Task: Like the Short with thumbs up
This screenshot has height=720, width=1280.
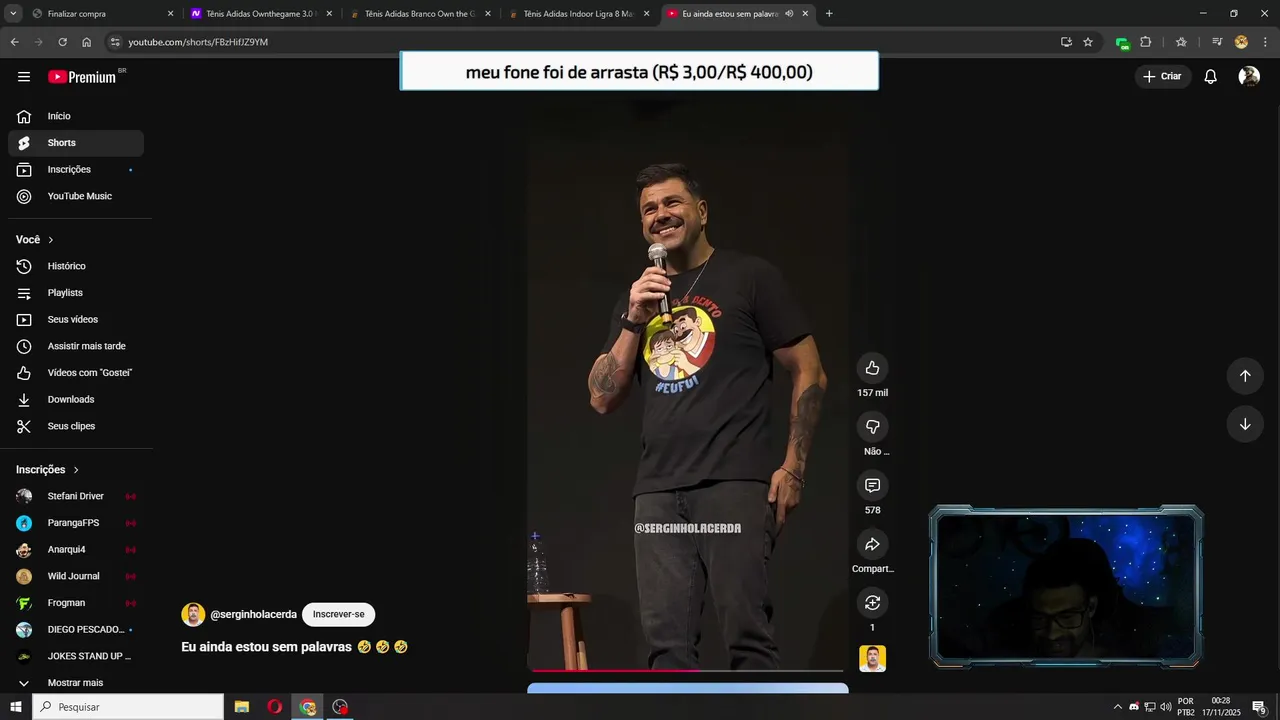Action: [872, 368]
